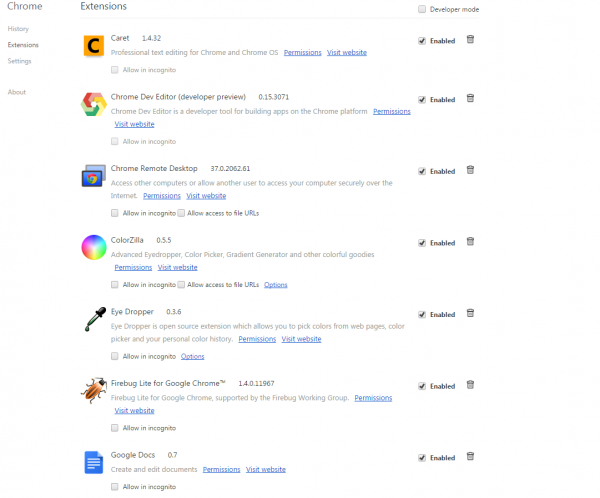
Task: Click the ColorZilla color wheel icon
Action: (x=94, y=247)
